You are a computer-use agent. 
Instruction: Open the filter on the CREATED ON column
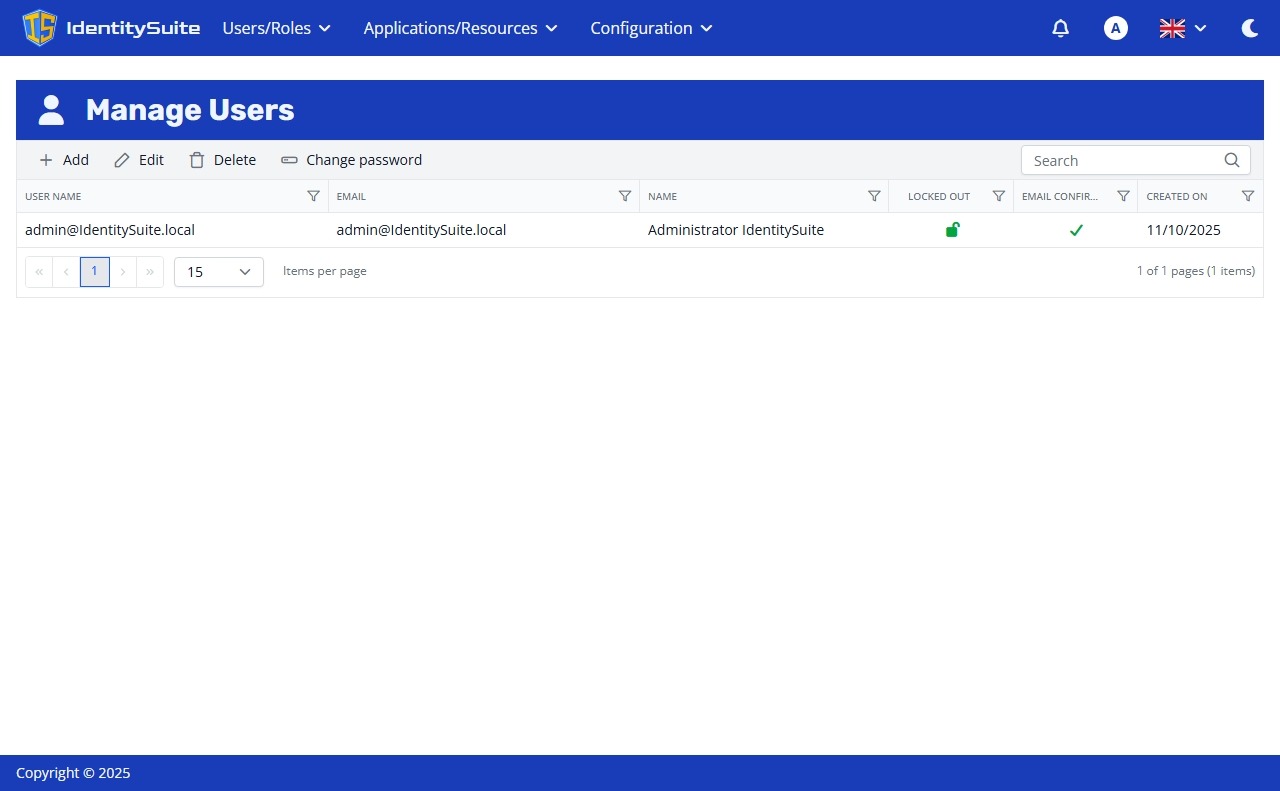tap(1247, 196)
